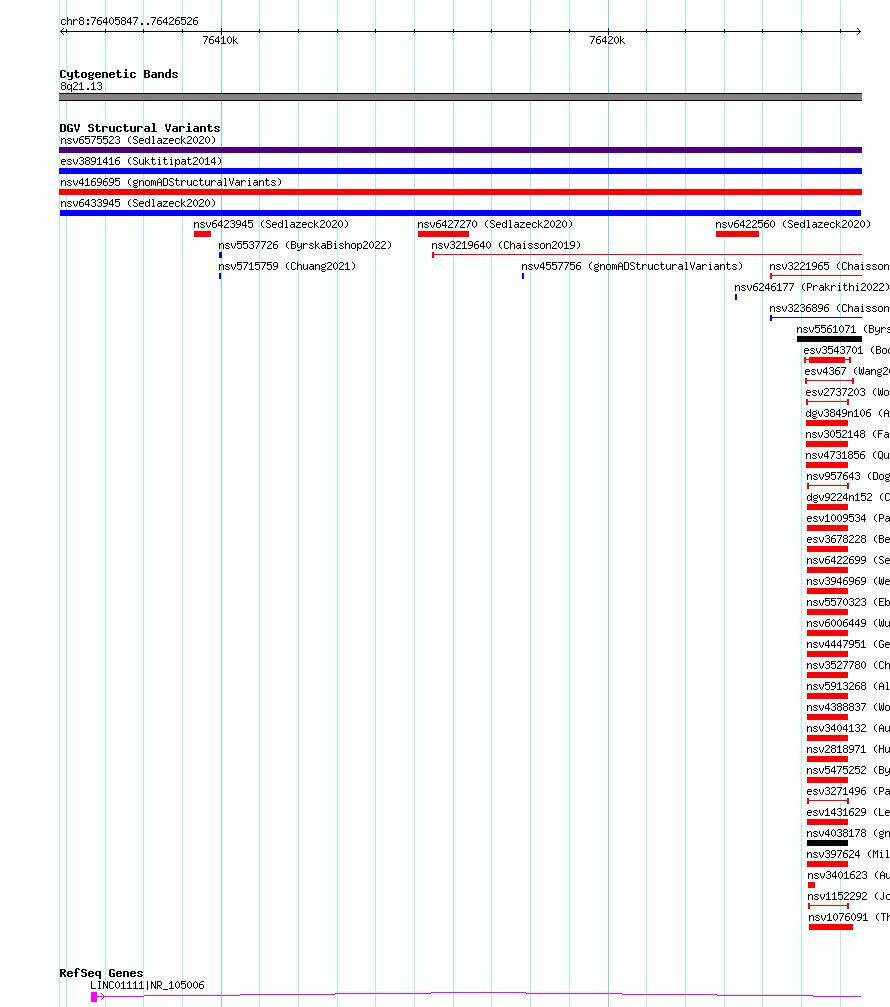890x1007 pixels.
Task: Select the gray 8q21.13 cytogenetic band bar
Action: click(460, 97)
